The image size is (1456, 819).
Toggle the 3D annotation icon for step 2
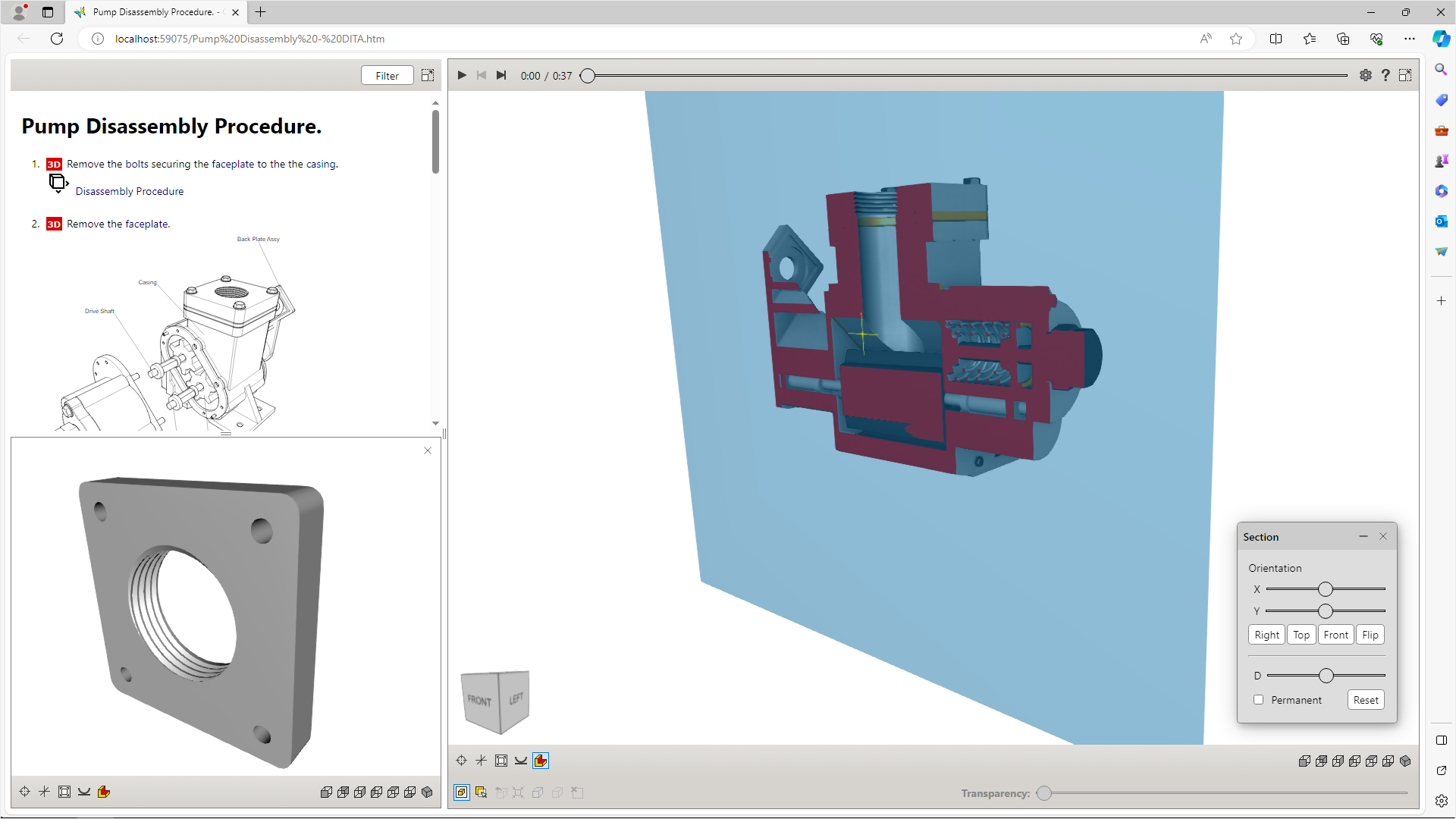pyautogui.click(x=53, y=223)
